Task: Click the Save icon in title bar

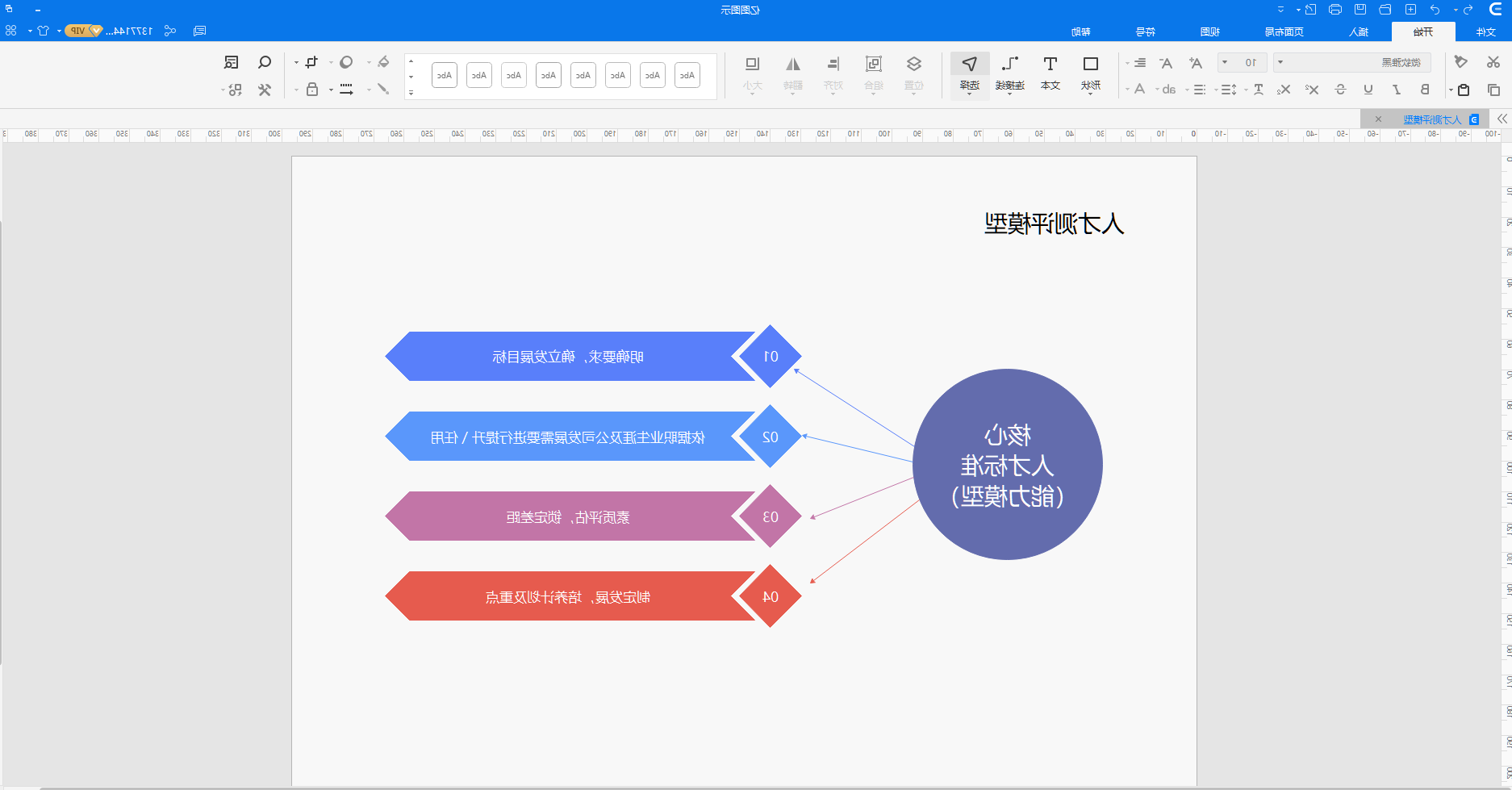Action: tap(1360, 10)
